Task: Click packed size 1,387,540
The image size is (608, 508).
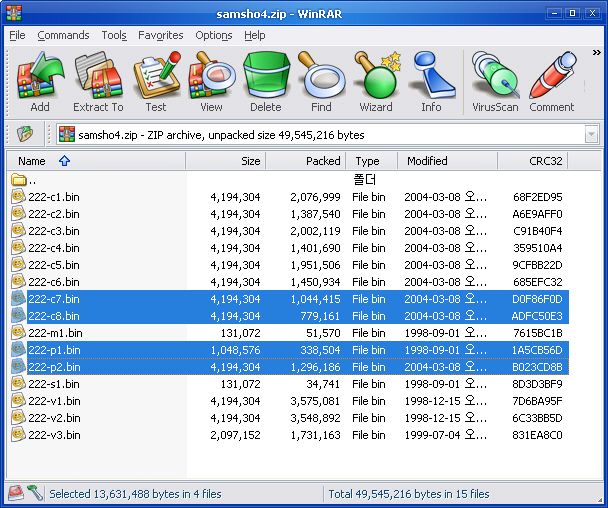Action: [x=315, y=214]
